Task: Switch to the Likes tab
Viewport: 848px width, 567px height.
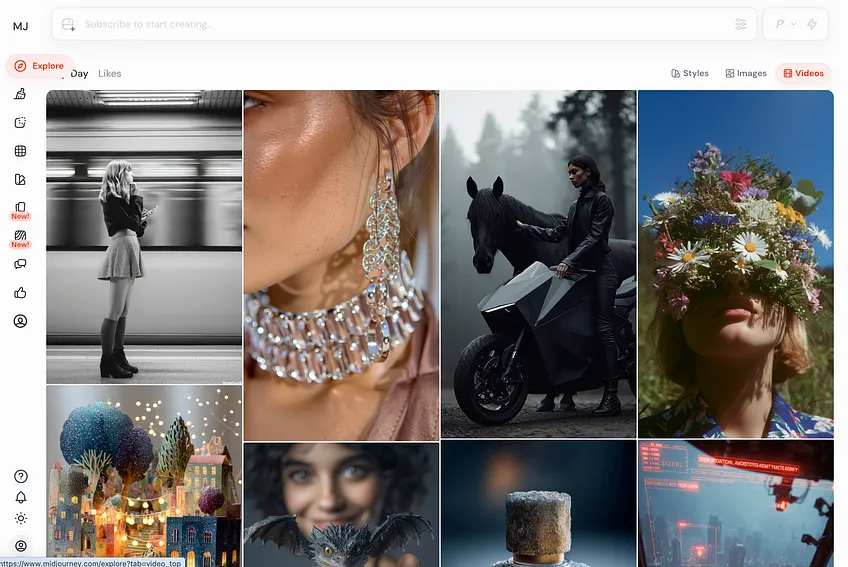Action: coord(109,73)
